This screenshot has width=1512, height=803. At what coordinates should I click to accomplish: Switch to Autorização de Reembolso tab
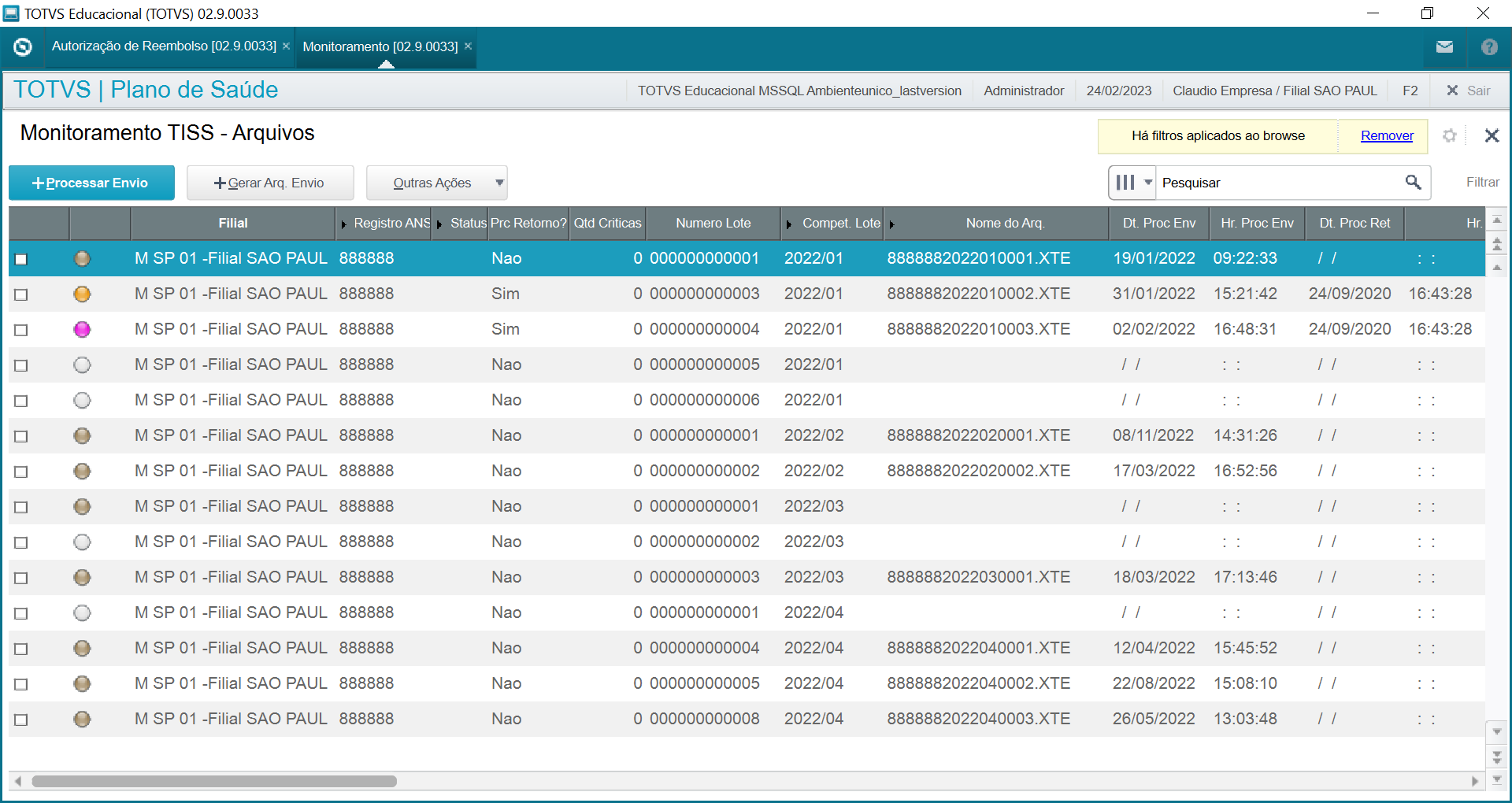(x=164, y=46)
